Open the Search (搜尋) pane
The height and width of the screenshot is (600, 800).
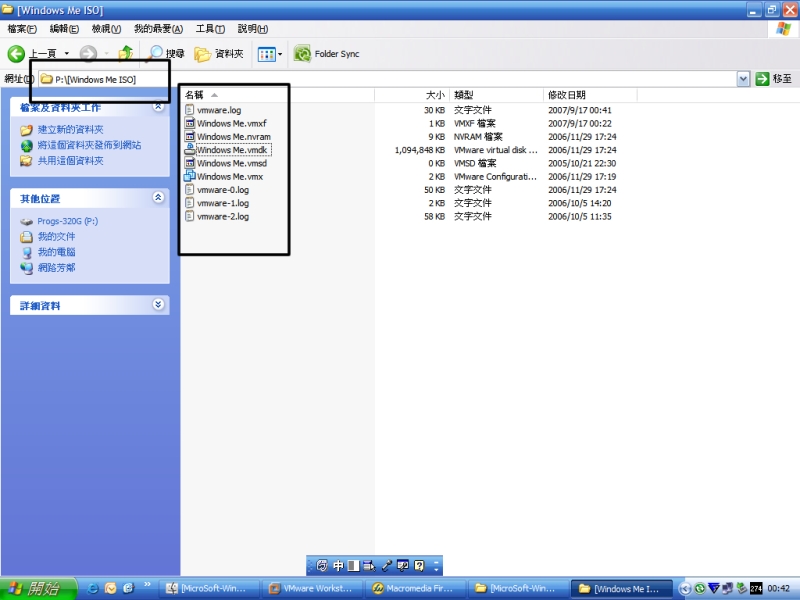pos(165,54)
